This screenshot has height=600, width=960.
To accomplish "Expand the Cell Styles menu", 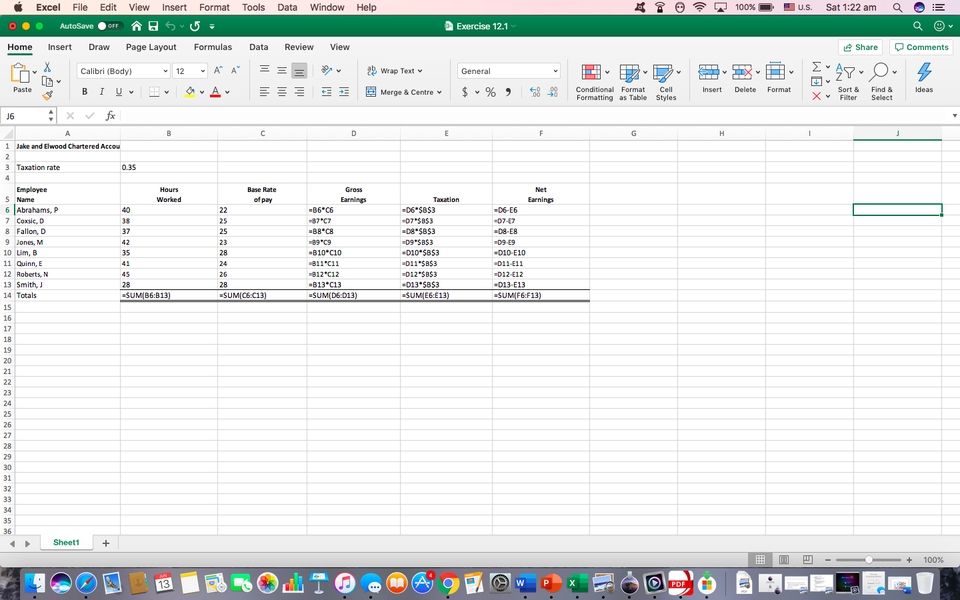I will click(666, 81).
